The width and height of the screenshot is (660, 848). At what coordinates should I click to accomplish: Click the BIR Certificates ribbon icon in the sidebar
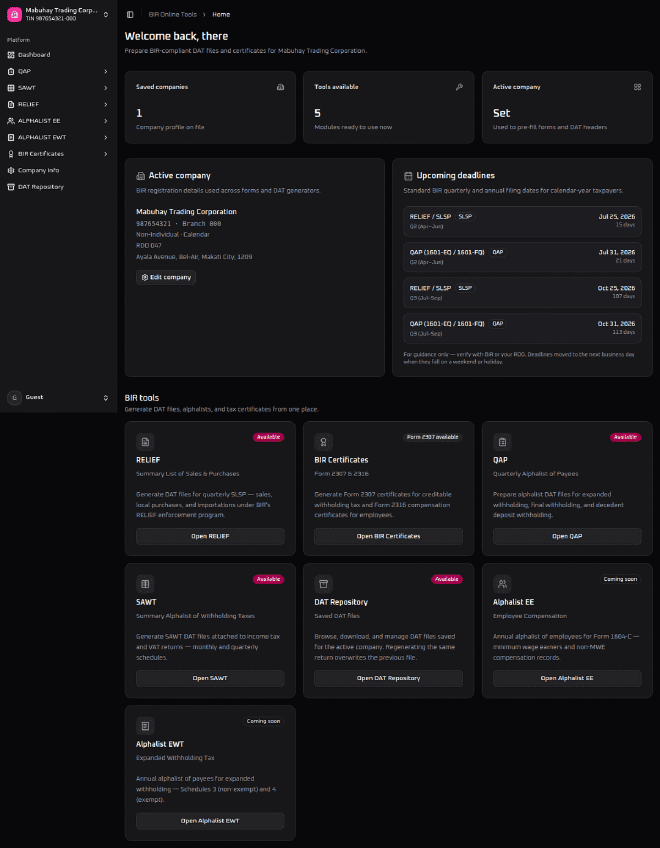tap(11, 154)
